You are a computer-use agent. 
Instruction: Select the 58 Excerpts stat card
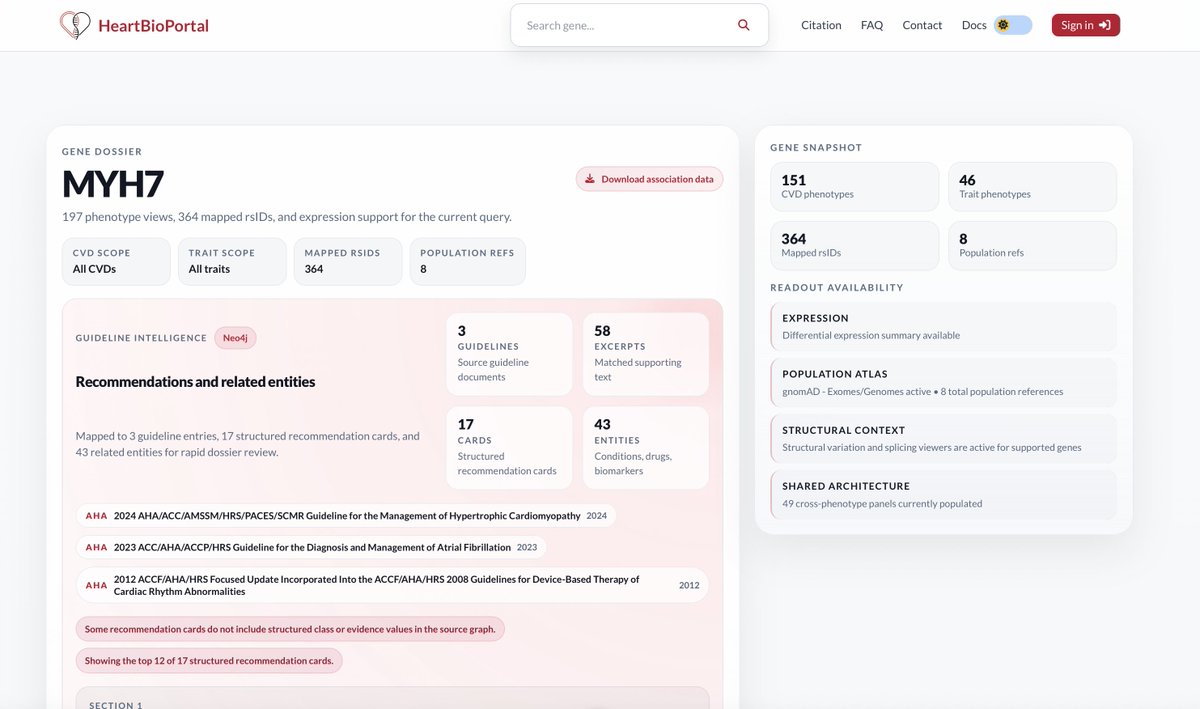(x=646, y=354)
